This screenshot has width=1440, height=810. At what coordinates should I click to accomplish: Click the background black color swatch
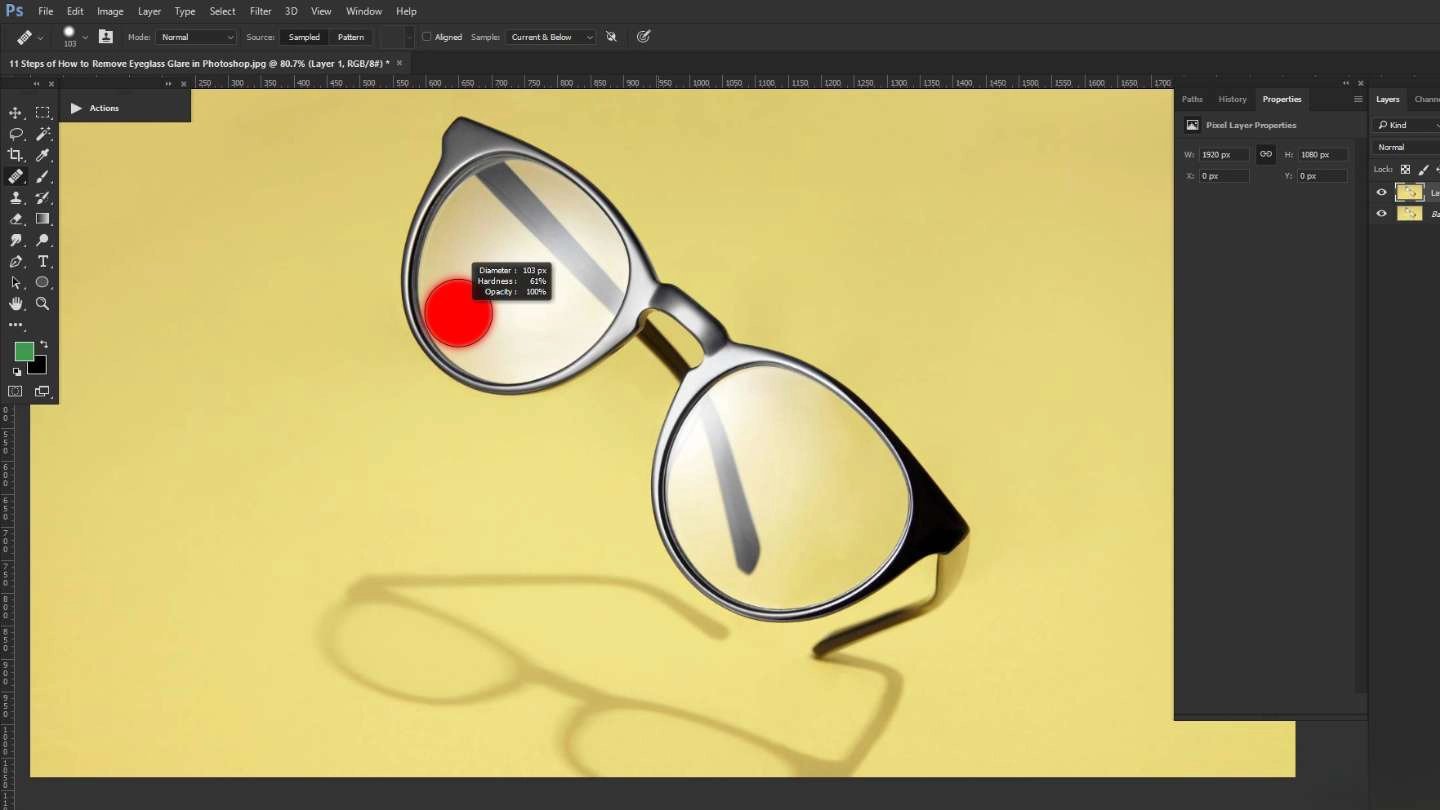pyautogui.click(x=38, y=366)
